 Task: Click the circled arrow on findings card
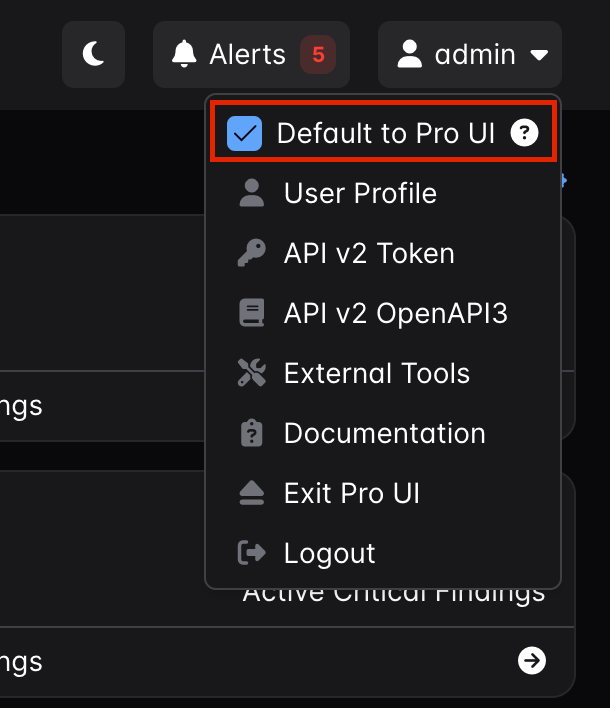tap(532, 661)
